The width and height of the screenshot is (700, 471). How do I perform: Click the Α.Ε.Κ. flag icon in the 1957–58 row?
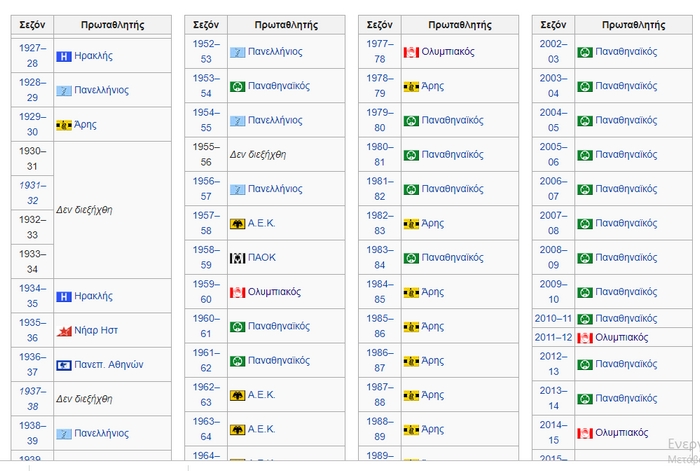click(238, 224)
